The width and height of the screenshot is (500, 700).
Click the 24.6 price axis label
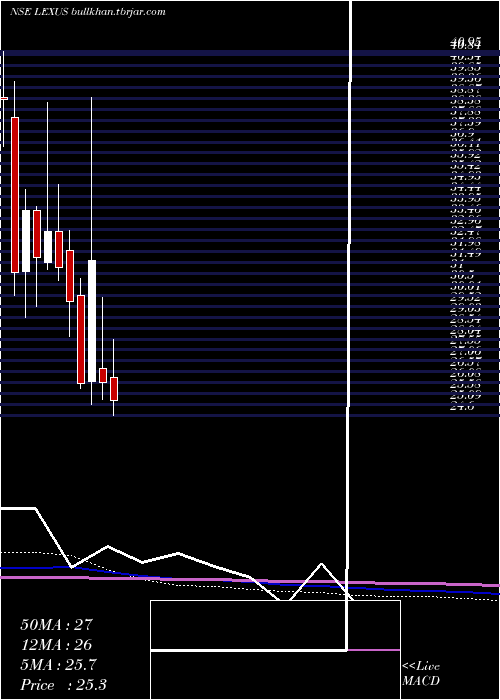click(x=464, y=407)
